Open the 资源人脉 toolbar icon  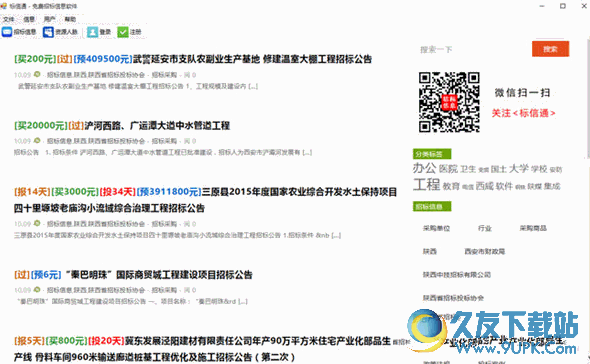pyautogui.click(x=48, y=32)
